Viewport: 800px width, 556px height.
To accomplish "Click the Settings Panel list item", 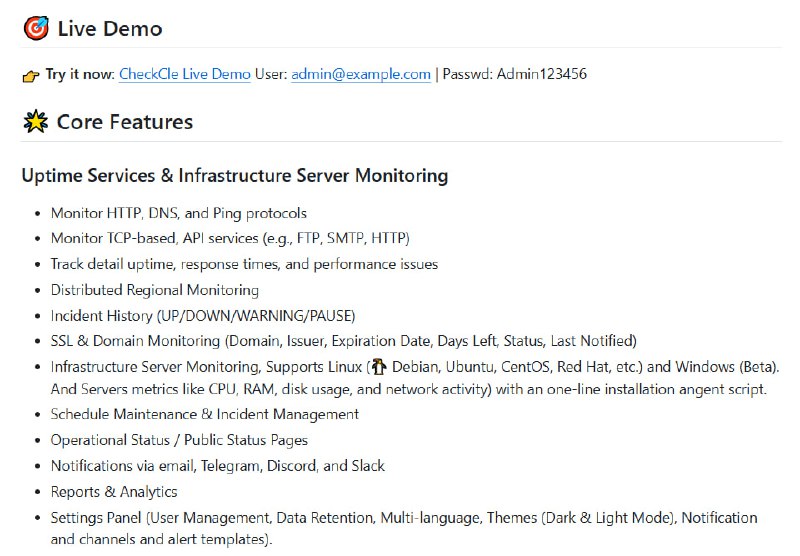I will 404,518.
